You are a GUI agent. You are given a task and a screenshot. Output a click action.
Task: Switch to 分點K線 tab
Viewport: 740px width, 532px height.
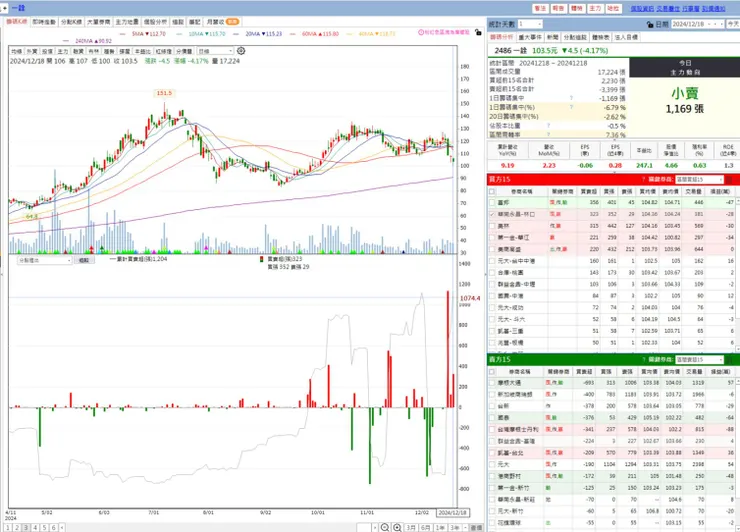click(71, 22)
